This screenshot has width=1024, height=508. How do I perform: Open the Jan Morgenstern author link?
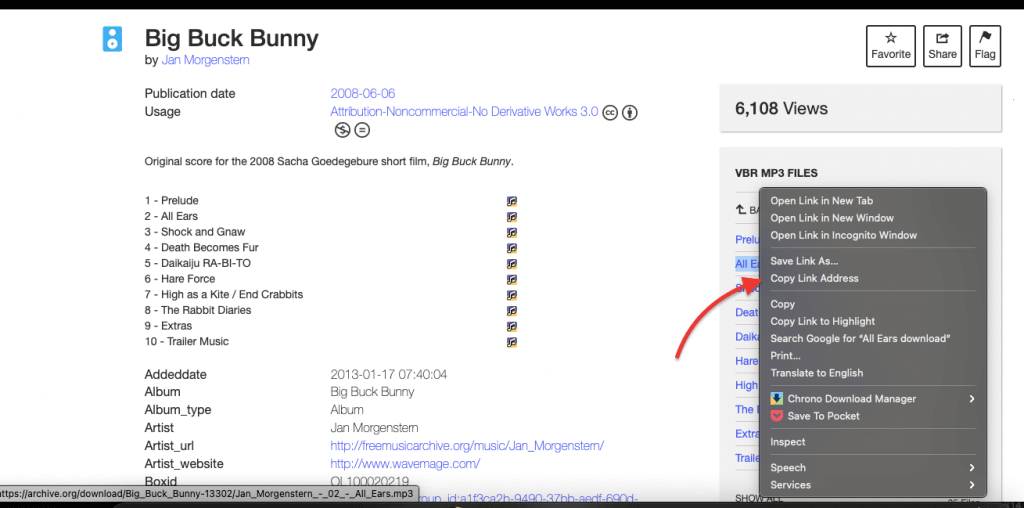coord(205,60)
